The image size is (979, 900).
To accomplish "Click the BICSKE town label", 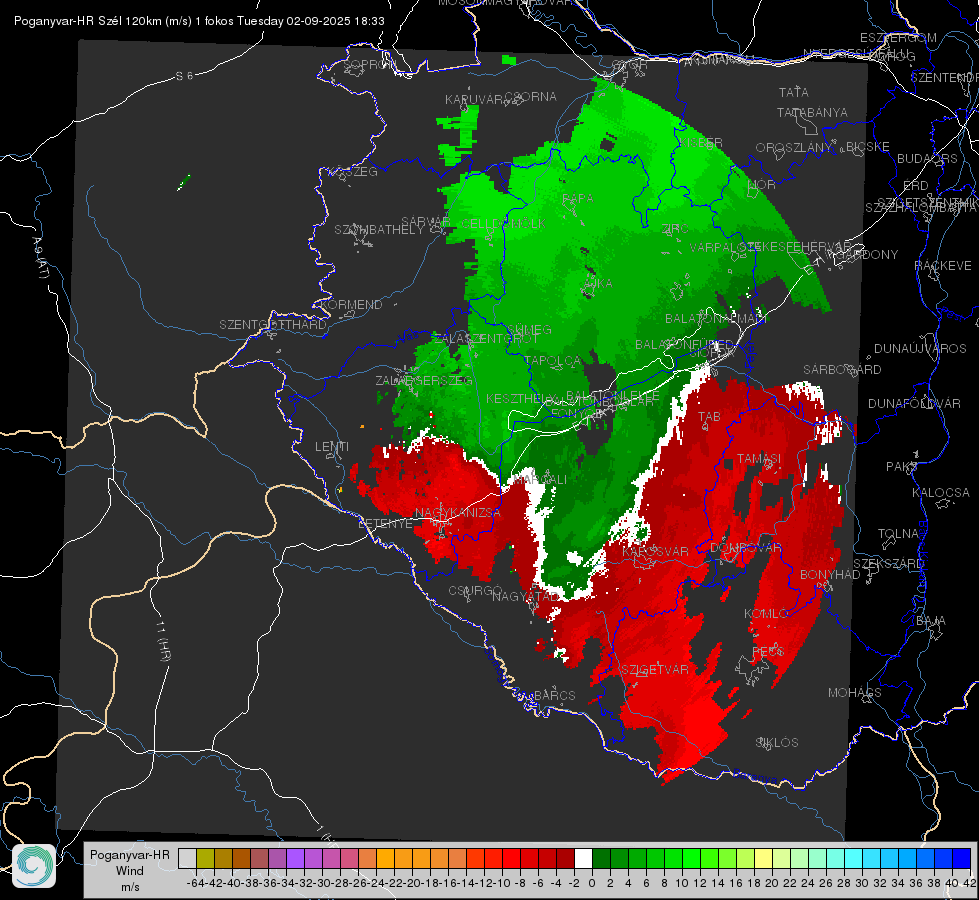I will 868,147.
